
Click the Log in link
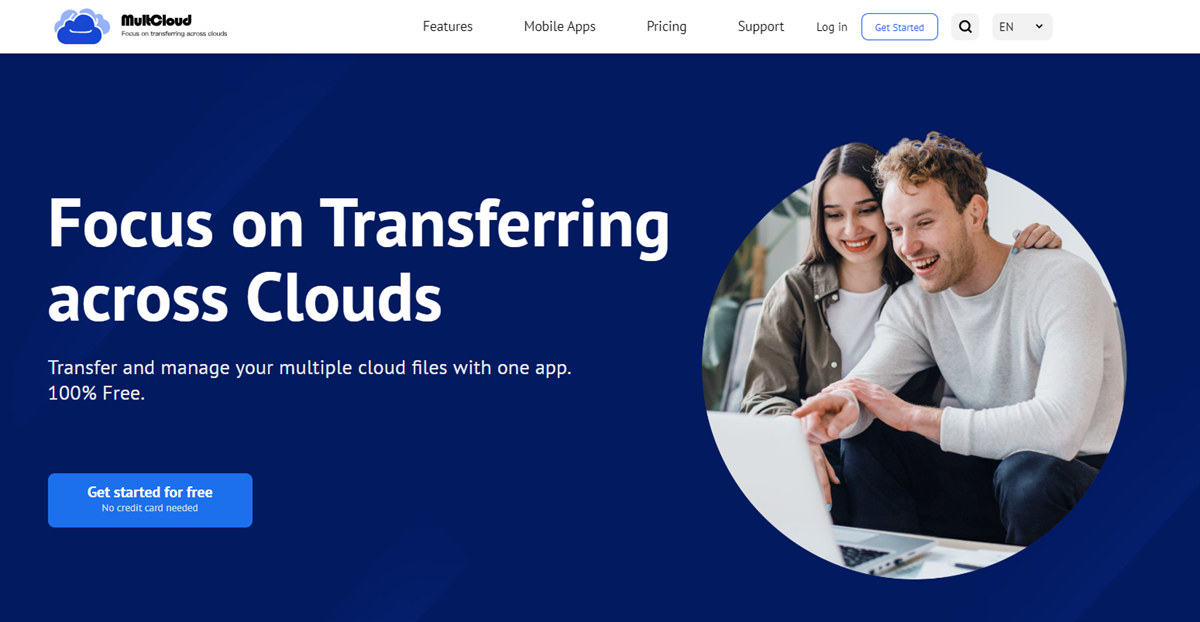832,27
